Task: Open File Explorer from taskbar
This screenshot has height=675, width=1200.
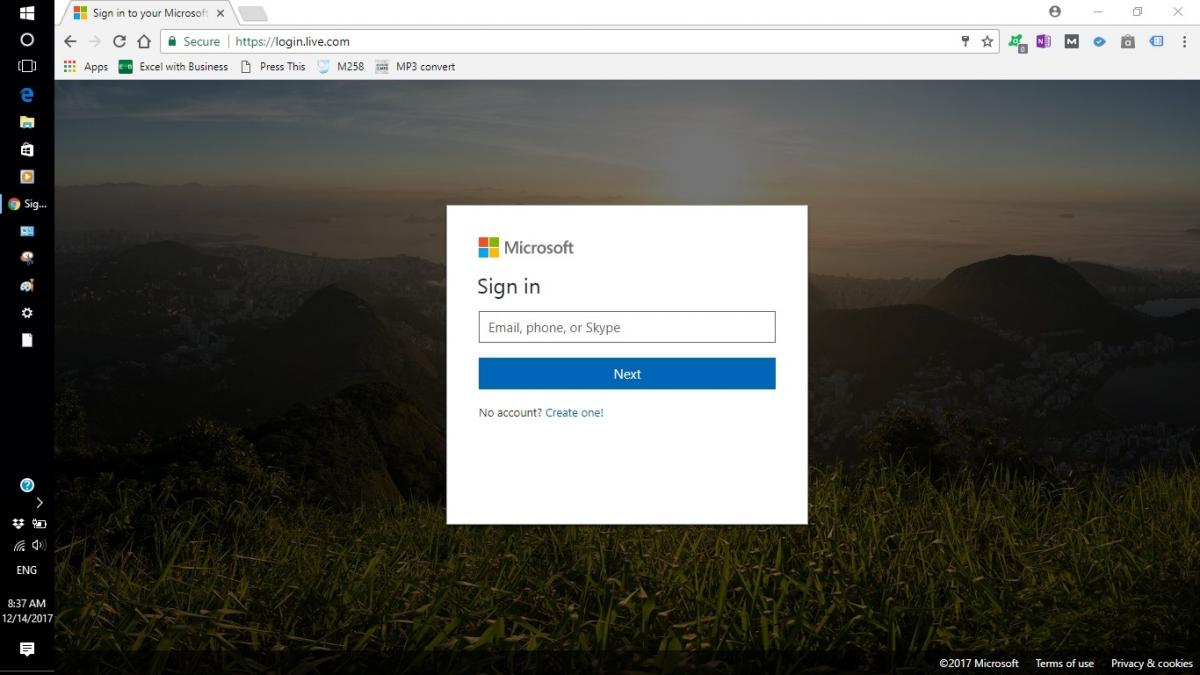Action: pyautogui.click(x=27, y=122)
